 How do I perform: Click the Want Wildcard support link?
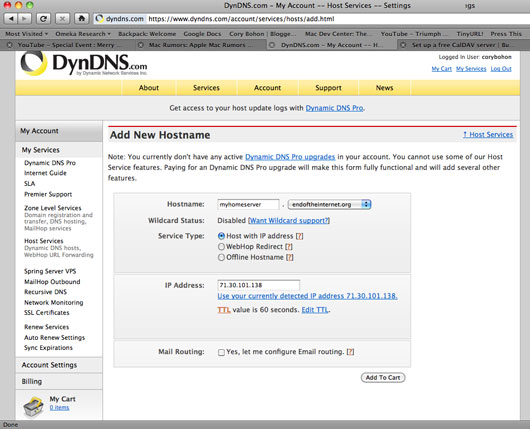(289, 220)
